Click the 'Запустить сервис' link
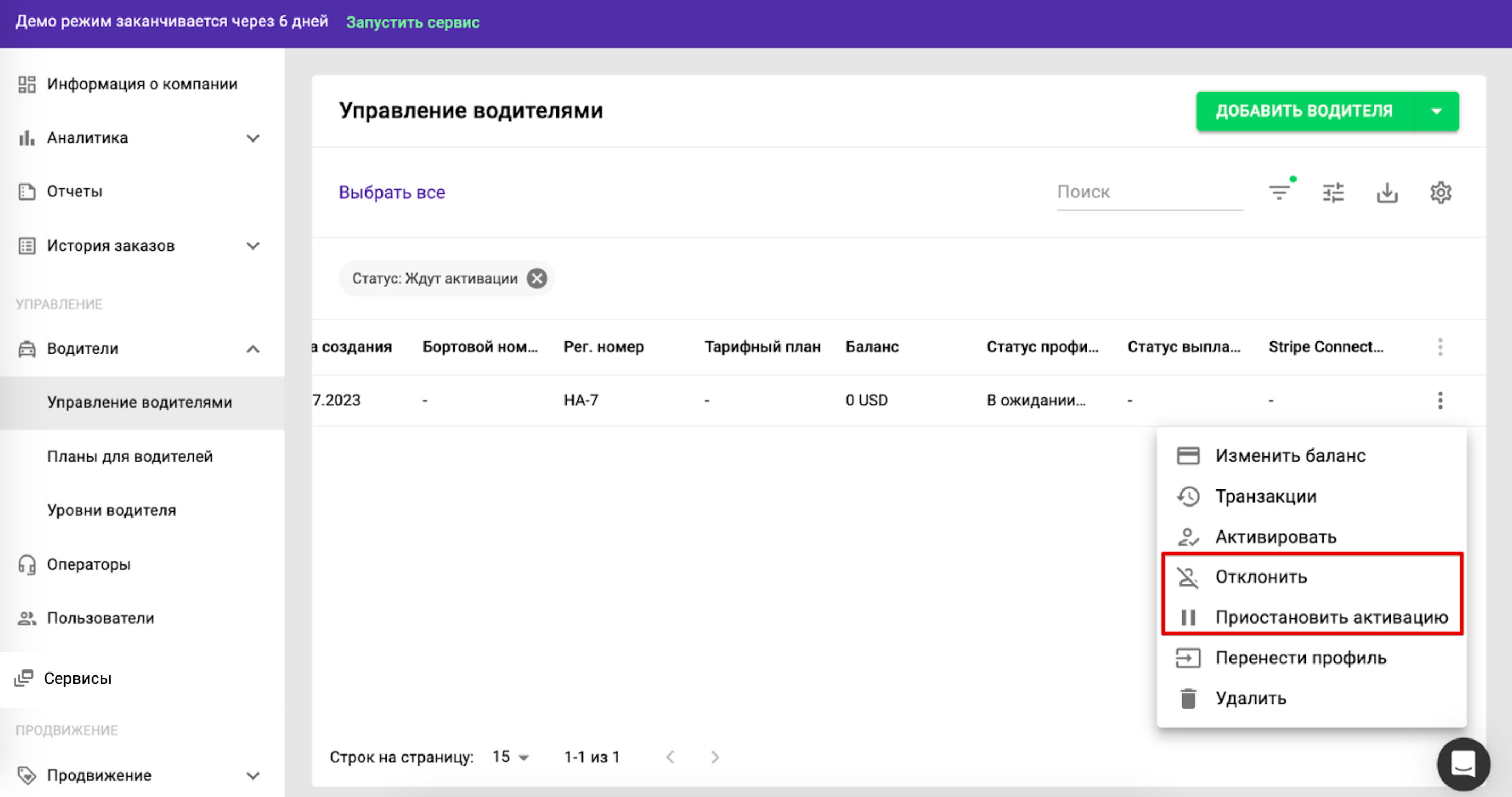1512x797 pixels. point(413,22)
